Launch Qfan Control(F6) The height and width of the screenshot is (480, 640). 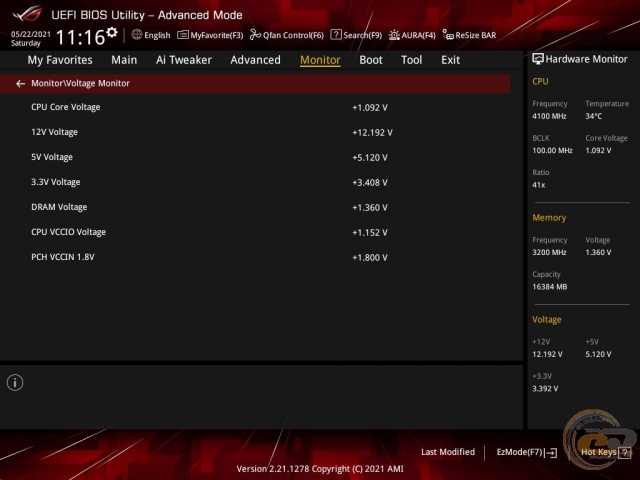293,35
